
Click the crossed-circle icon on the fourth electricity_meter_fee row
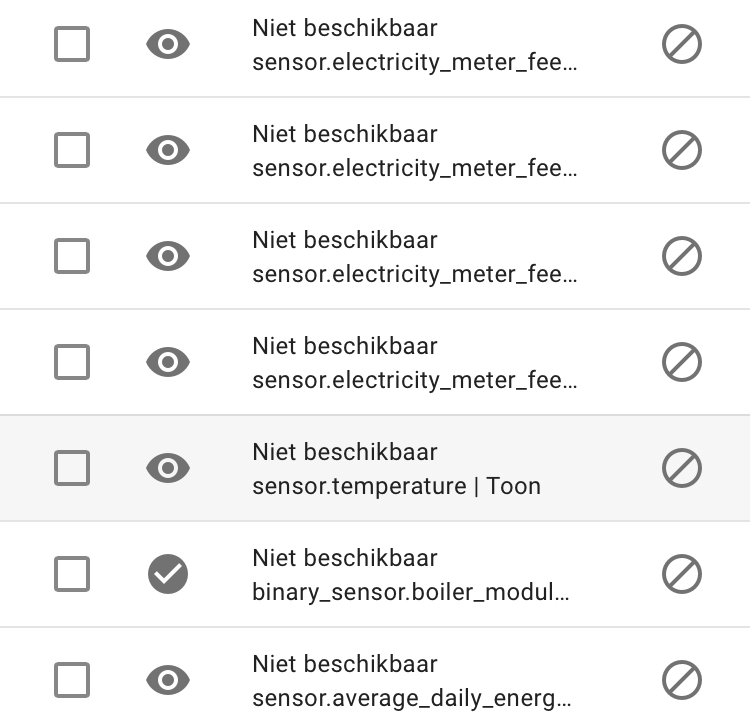(x=682, y=362)
